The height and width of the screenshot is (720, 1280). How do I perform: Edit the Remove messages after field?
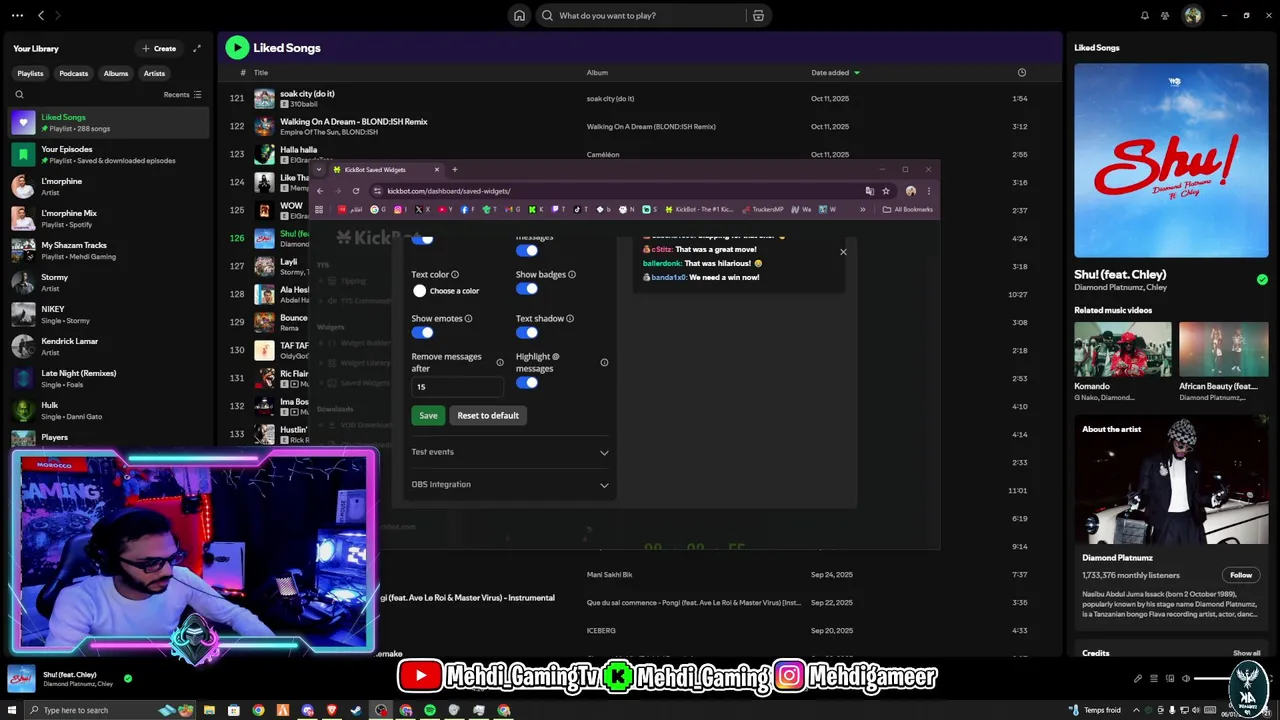pyautogui.click(x=457, y=386)
